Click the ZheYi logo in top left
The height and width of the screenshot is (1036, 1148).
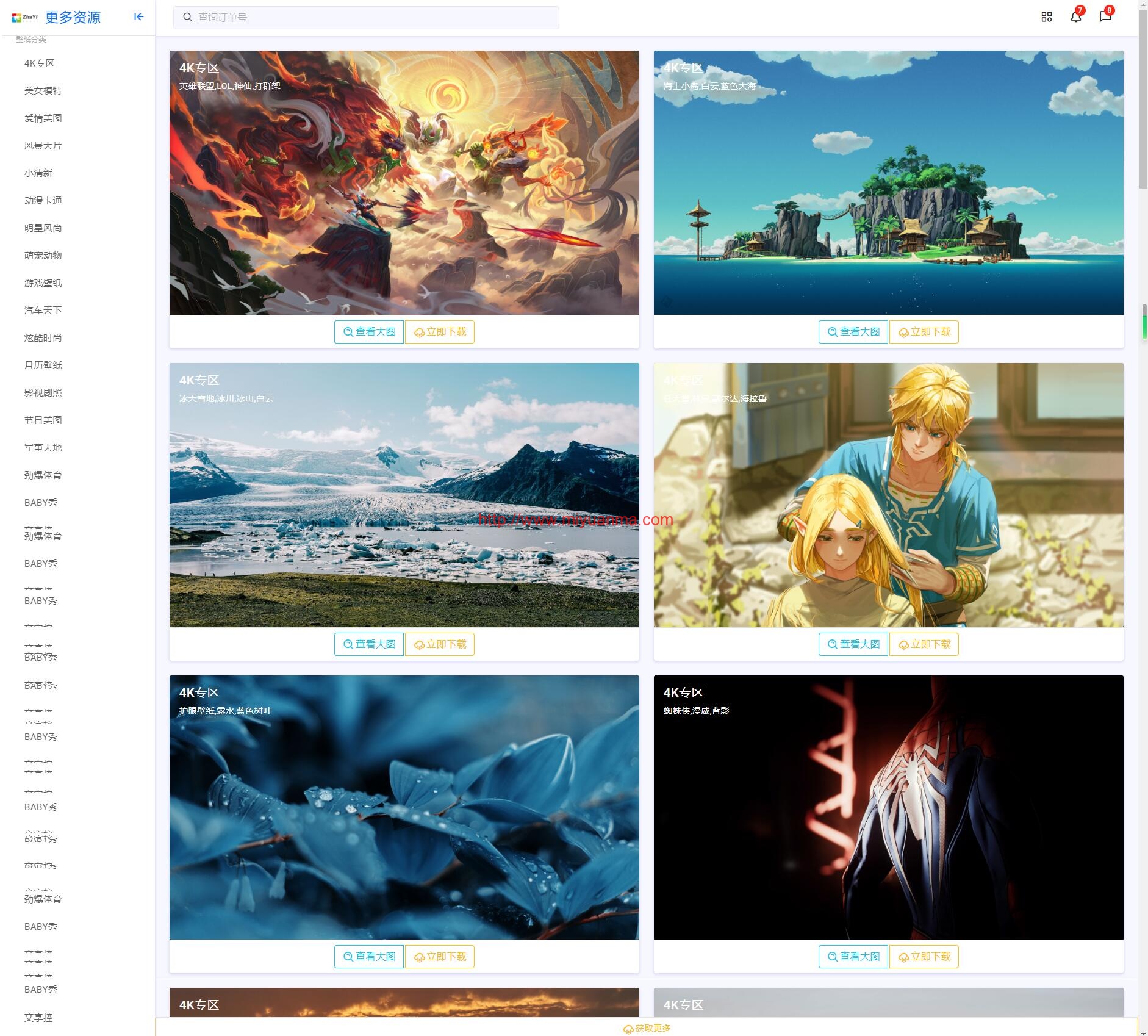tap(24, 18)
